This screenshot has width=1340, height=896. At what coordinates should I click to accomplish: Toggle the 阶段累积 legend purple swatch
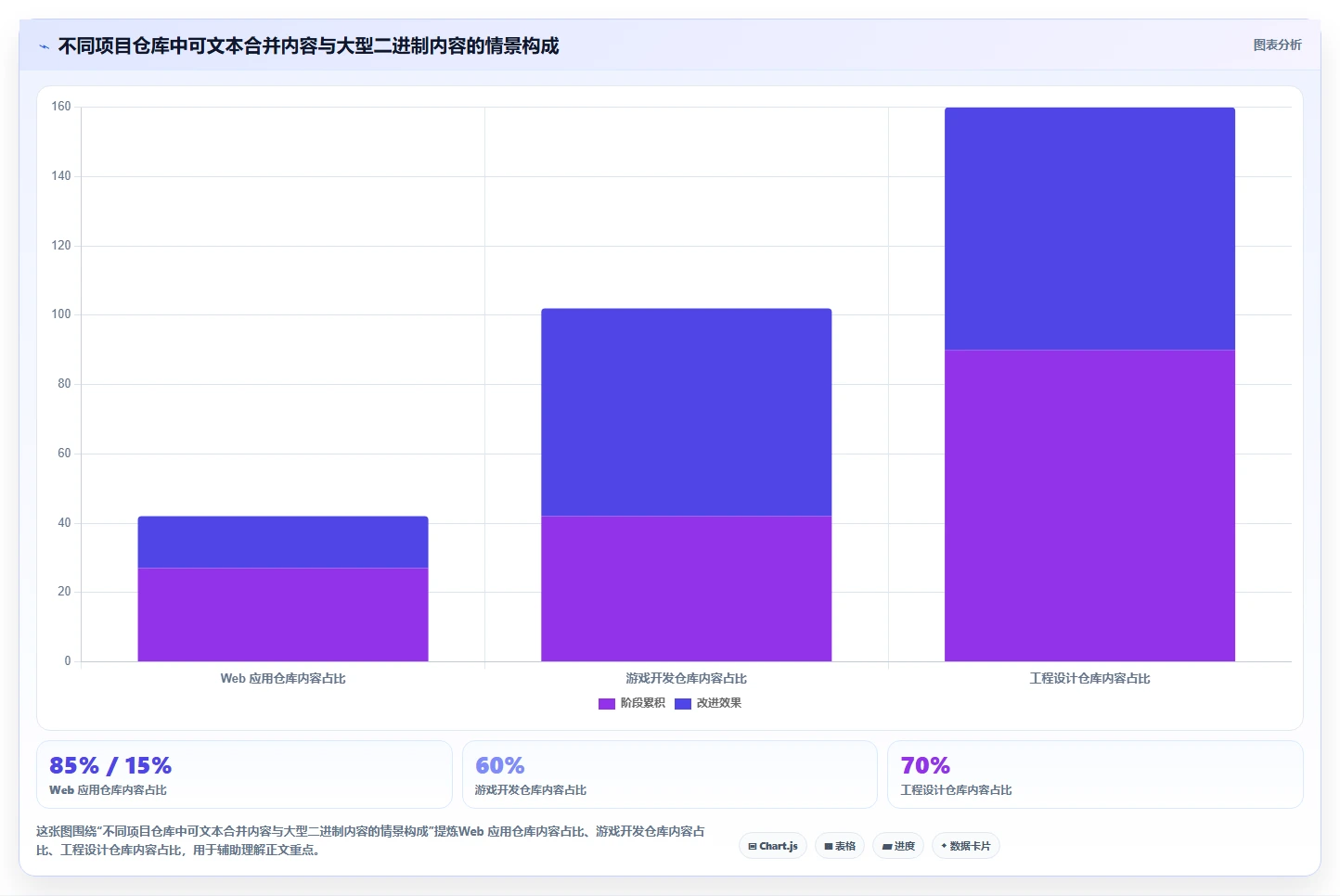coord(607,704)
